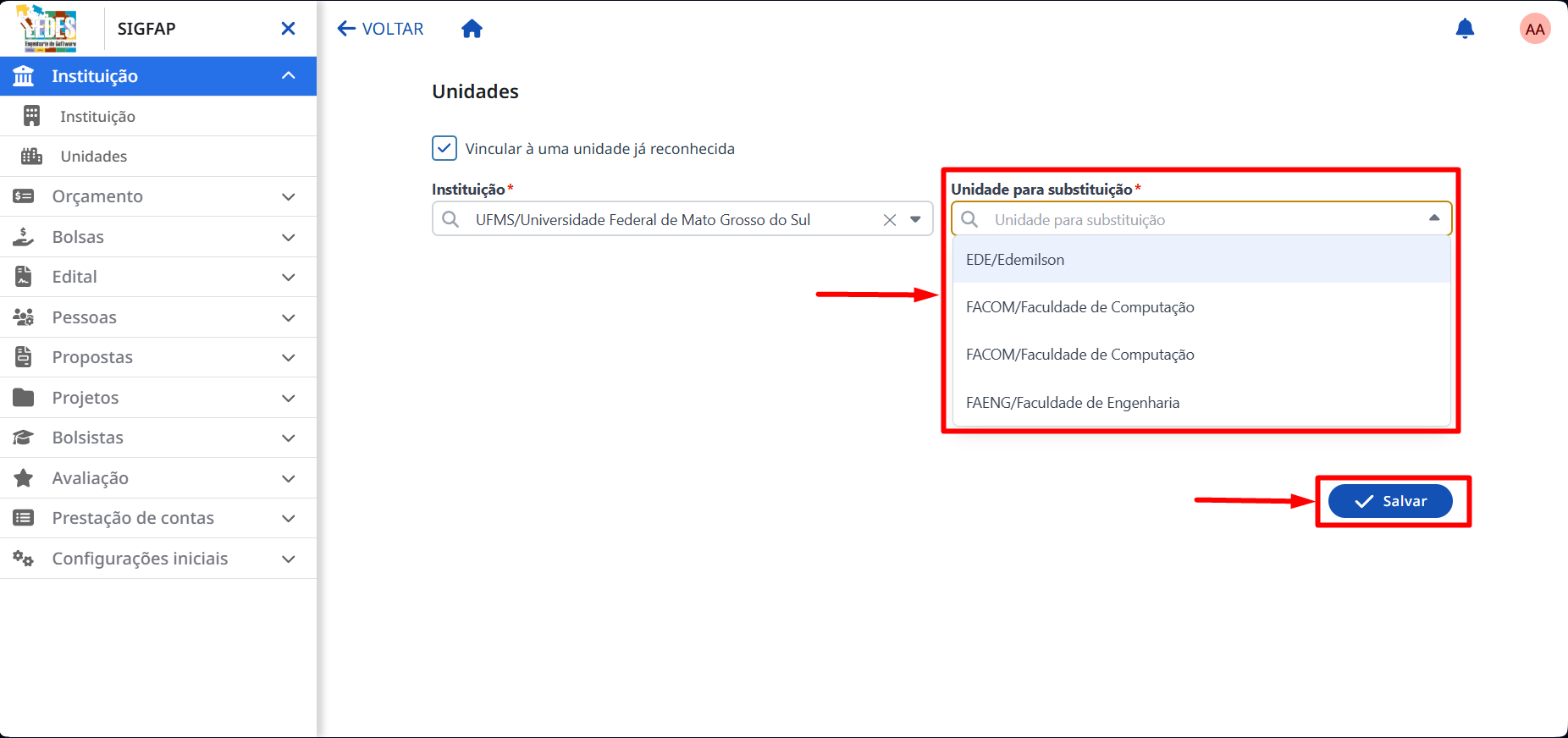Click the Edital document icon

24,277
